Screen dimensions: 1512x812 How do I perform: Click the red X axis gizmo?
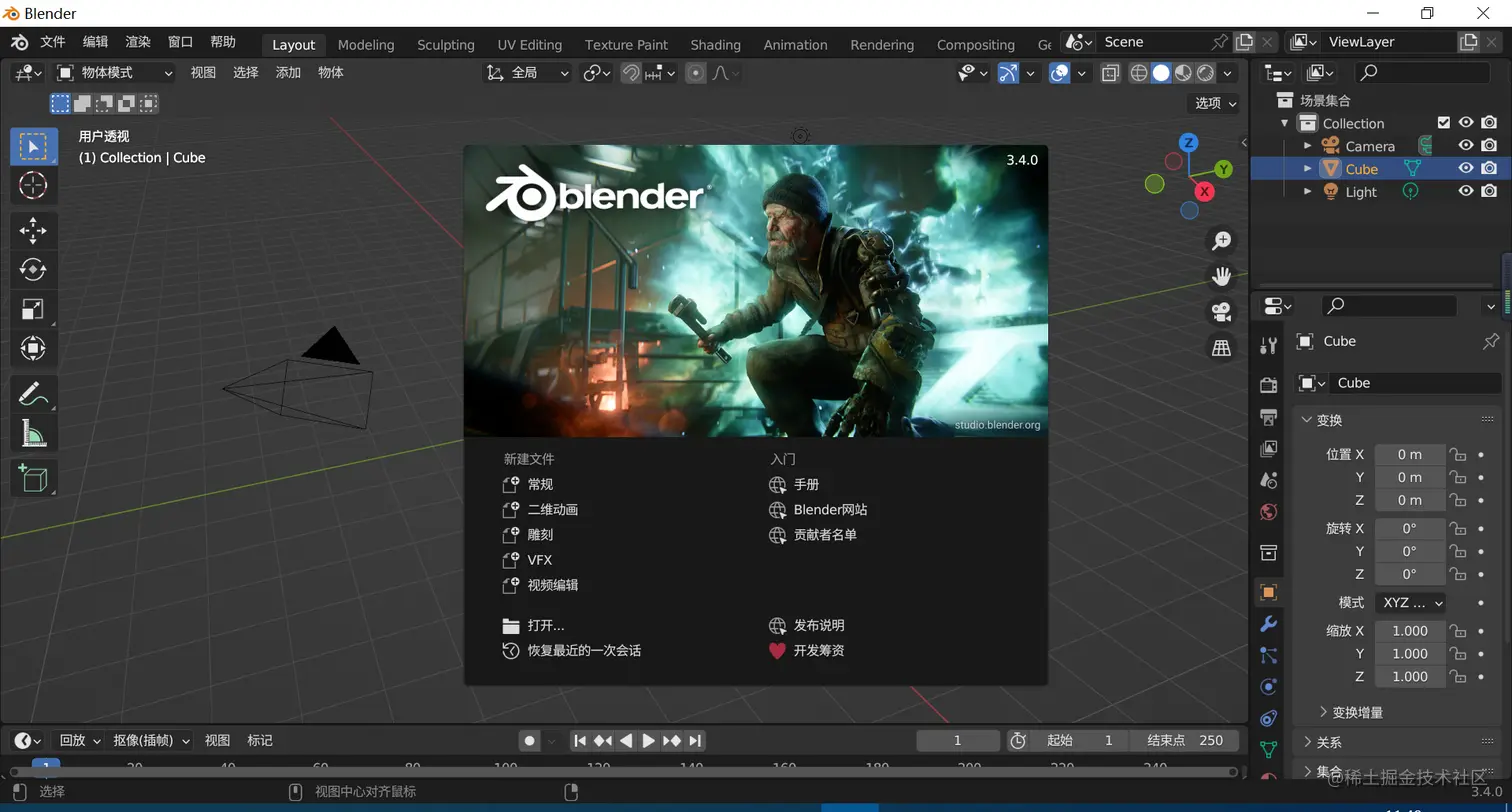pyautogui.click(x=1204, y=191)
